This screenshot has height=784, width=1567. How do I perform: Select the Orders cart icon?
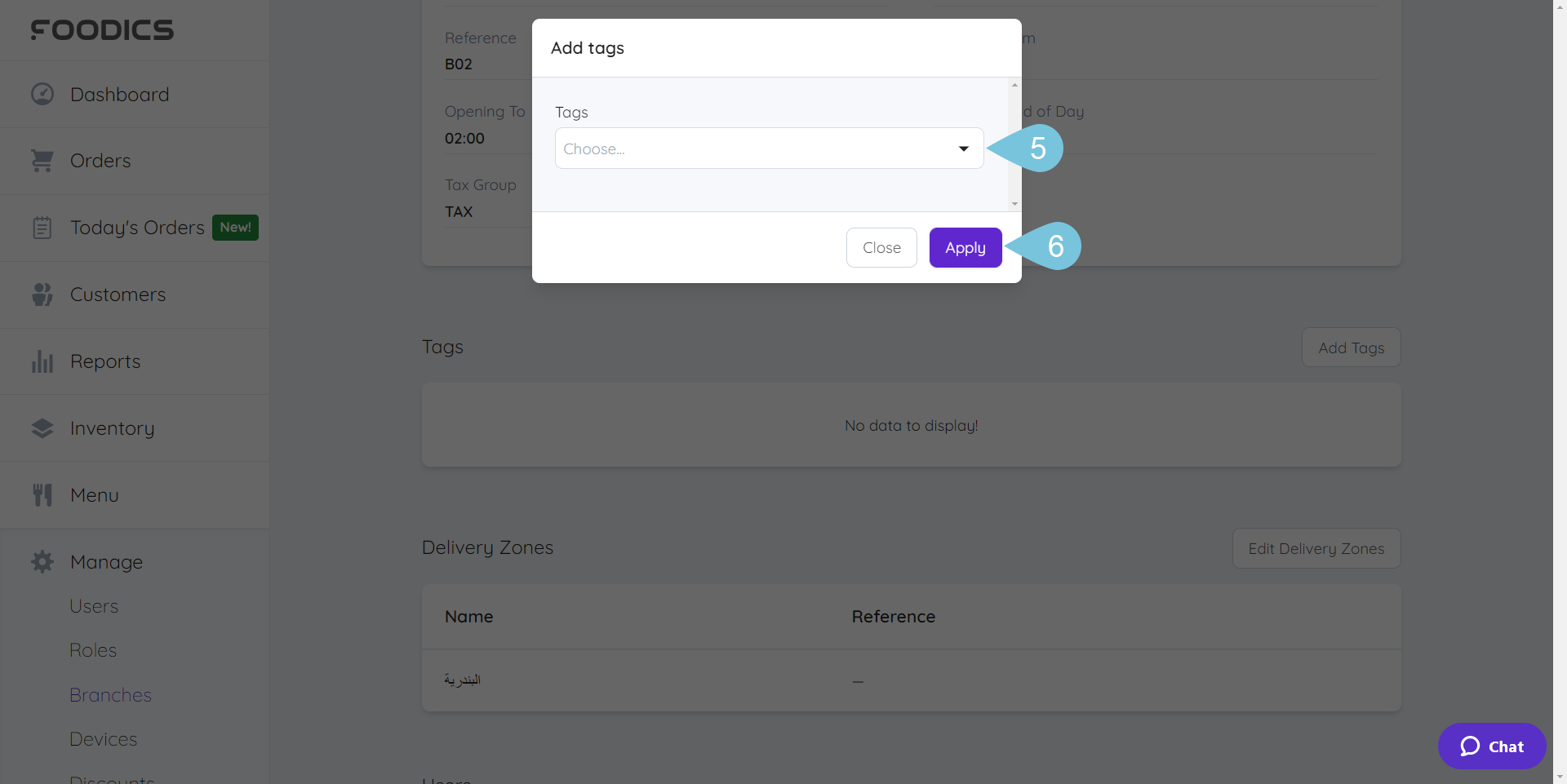coord(42,160)
